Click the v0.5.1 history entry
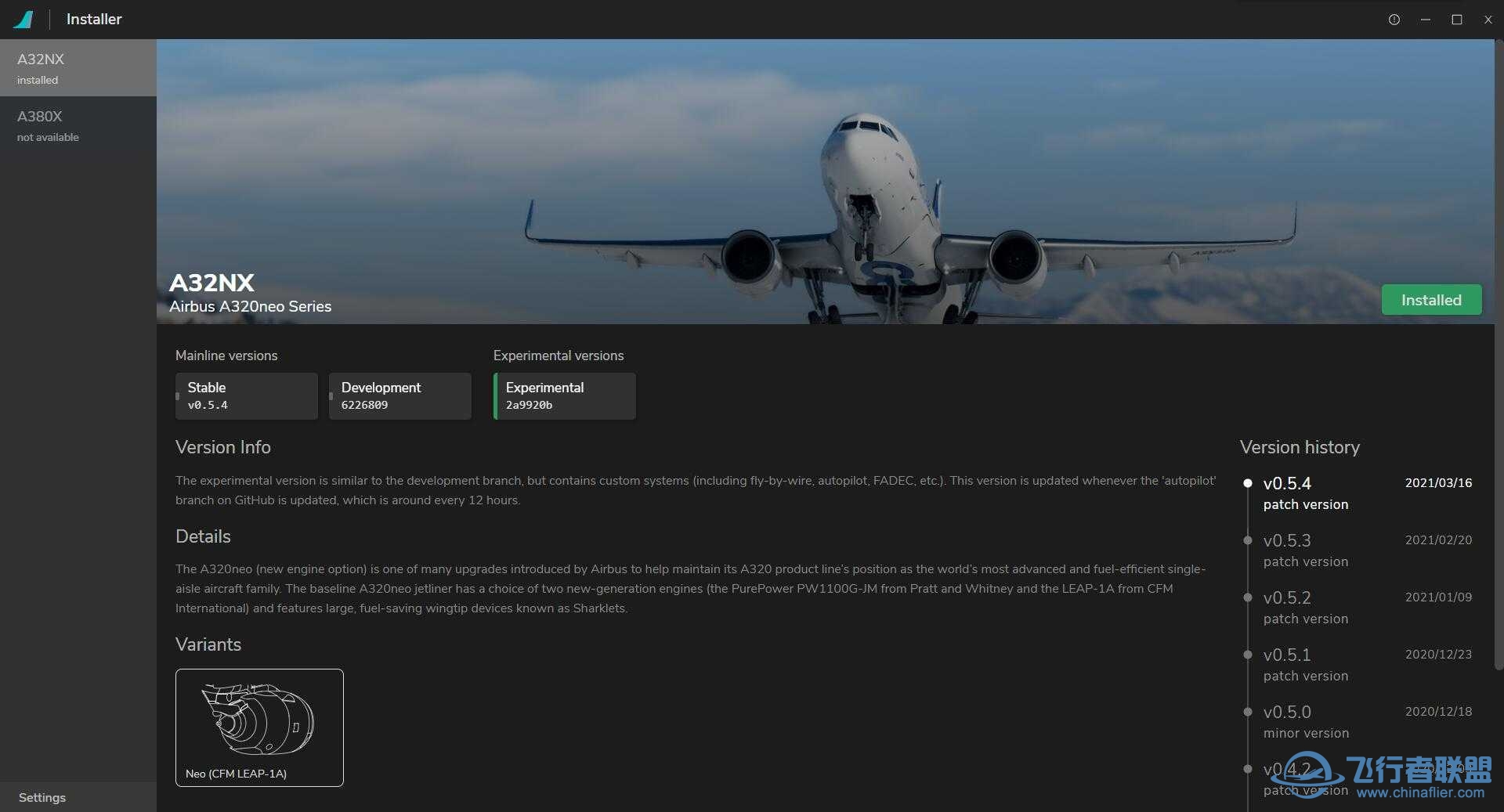This screenshot has height=812, width=1504. 1288,655
